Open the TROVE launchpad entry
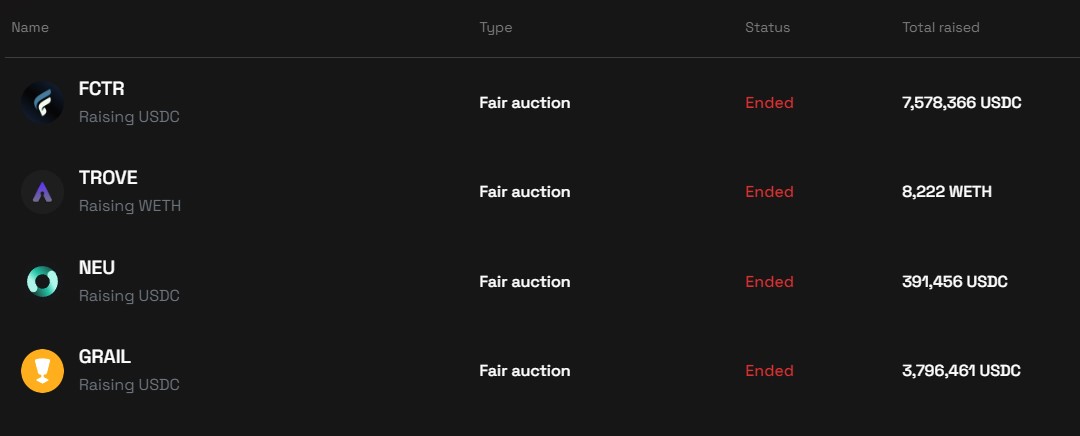Viewport: 1080px width, 436px height. (108, 178)
